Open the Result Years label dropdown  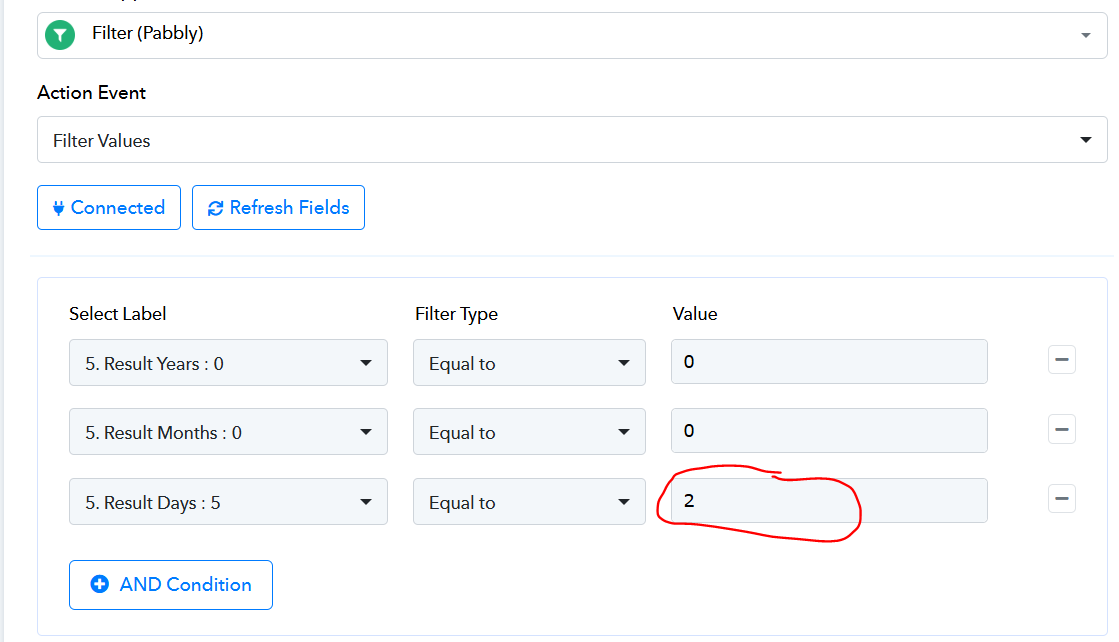click(x=228, y=363)
